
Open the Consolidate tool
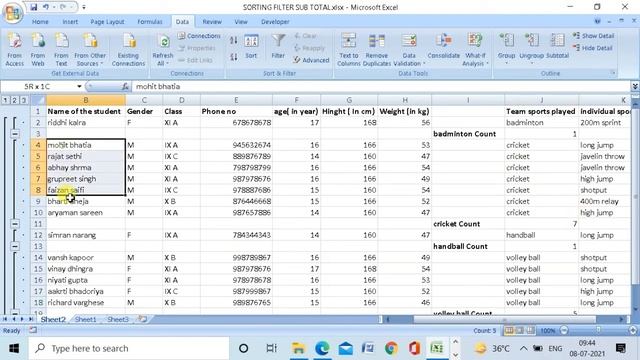point(444,47)
